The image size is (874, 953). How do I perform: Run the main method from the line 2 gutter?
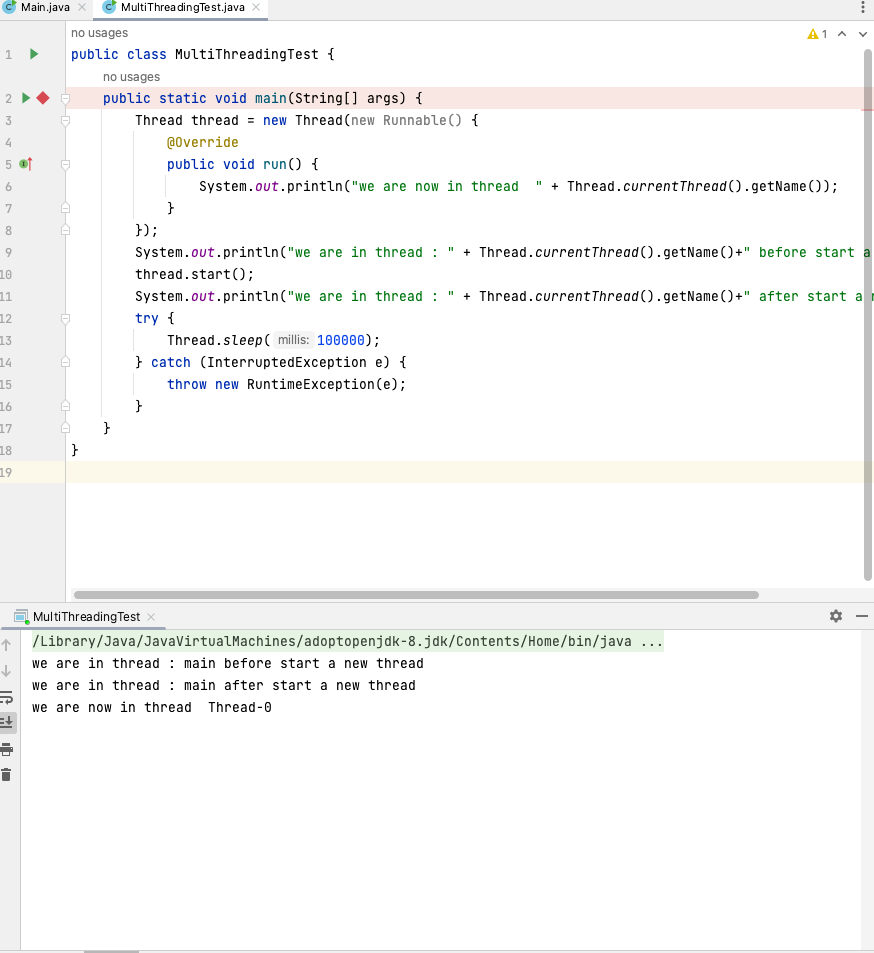pyautogui.click(x=26, y=98)
